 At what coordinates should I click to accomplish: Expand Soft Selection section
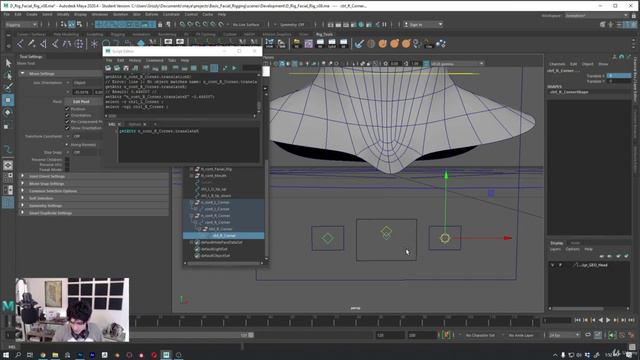click(x=22, y=198)
